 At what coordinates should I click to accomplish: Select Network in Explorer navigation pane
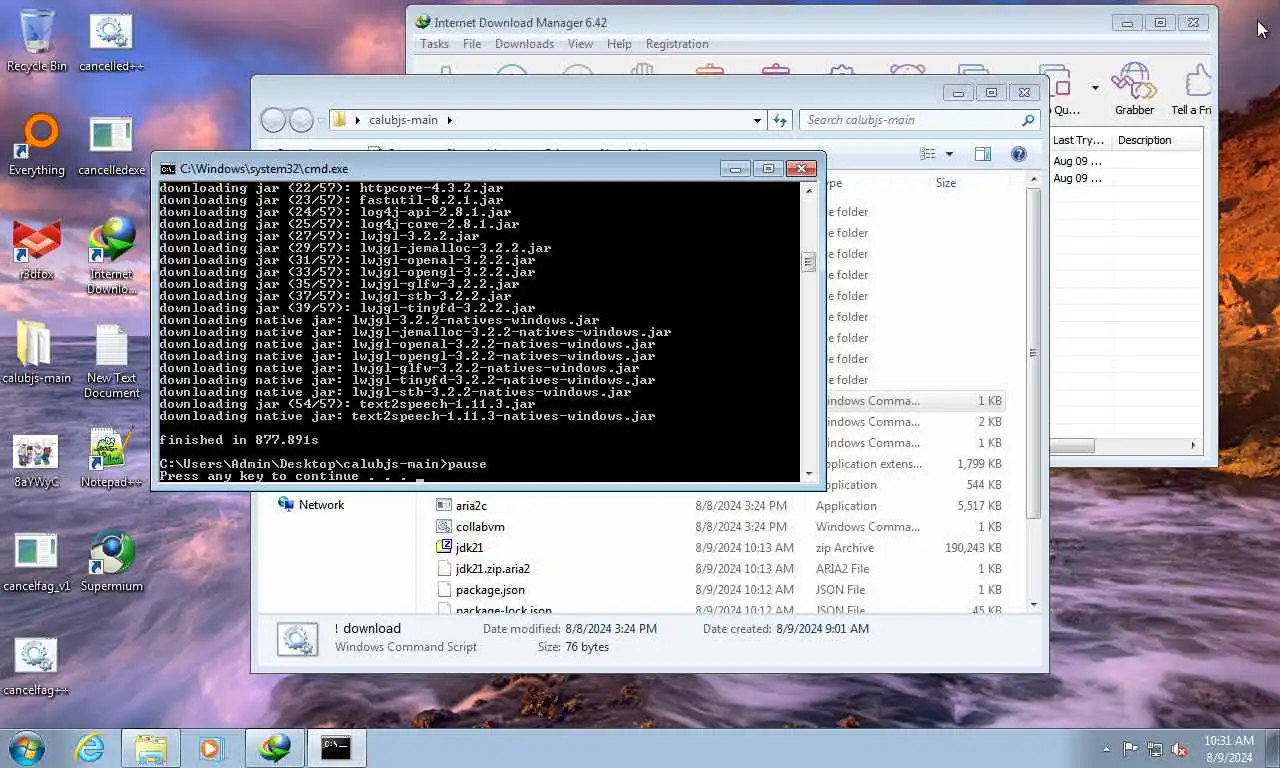(321, 505)
